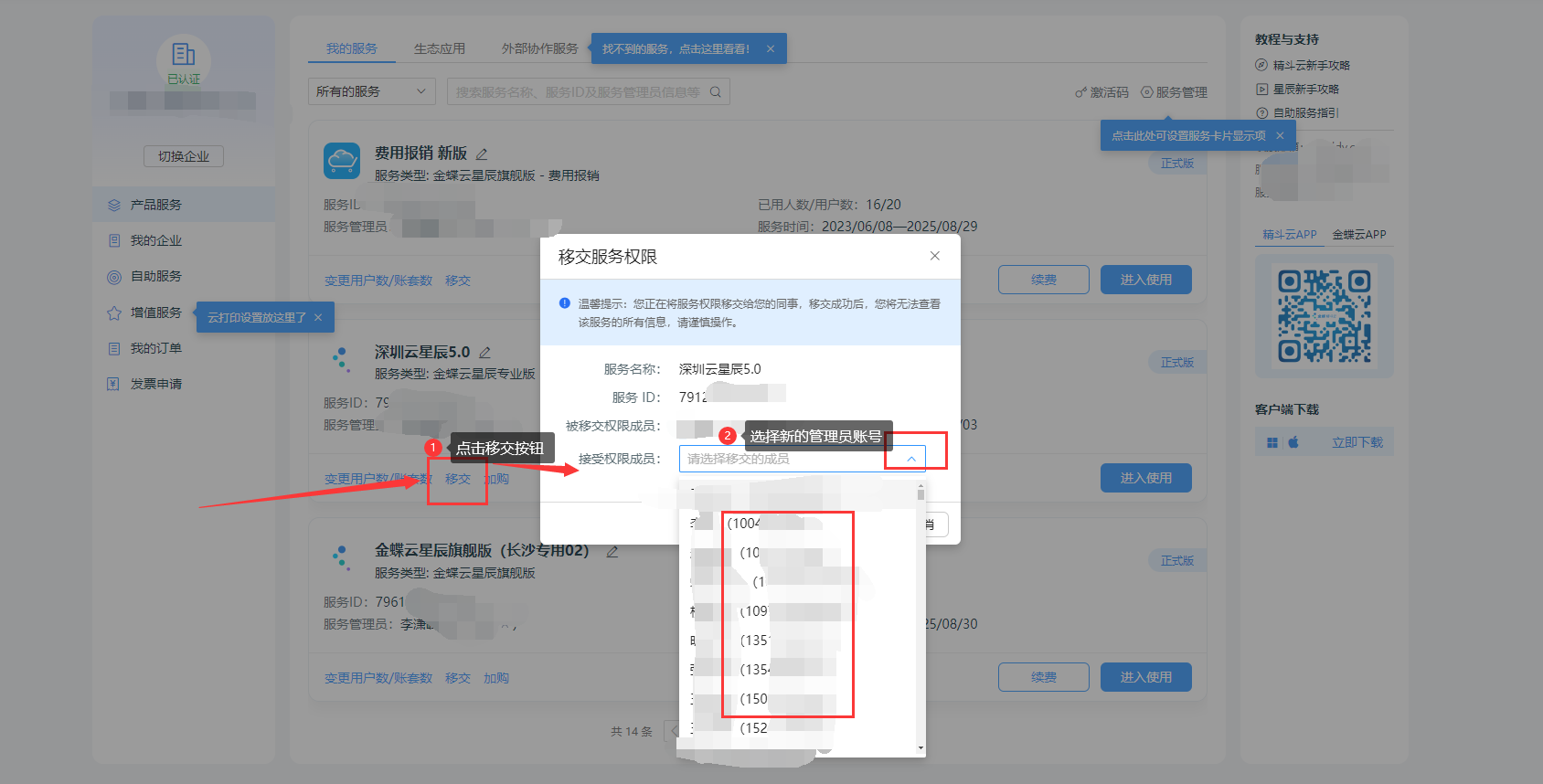
Task: Click 进入使用 for 深圳云星辰5.0
Action: (1146, 478)
